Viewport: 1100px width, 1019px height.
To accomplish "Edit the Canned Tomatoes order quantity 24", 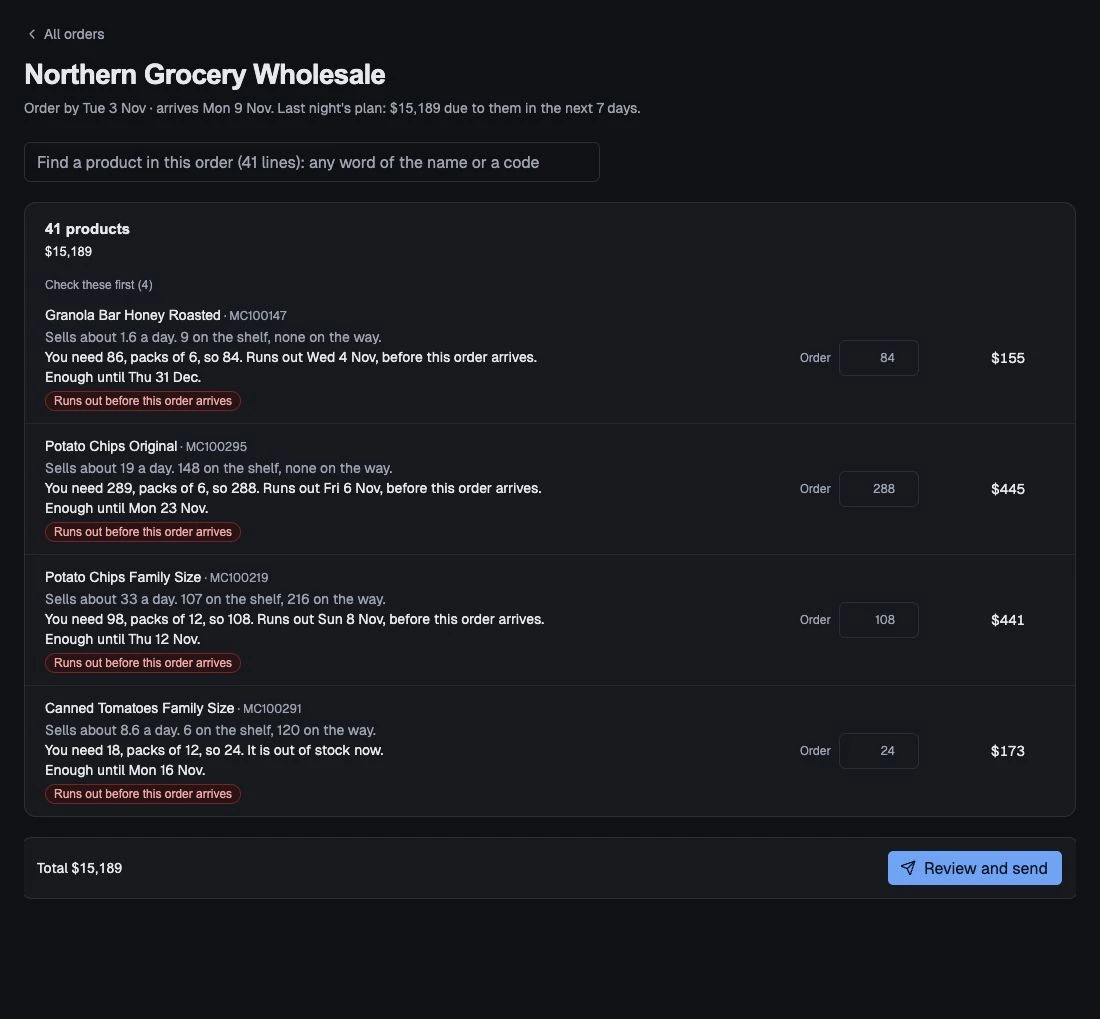I will [878, 751].
